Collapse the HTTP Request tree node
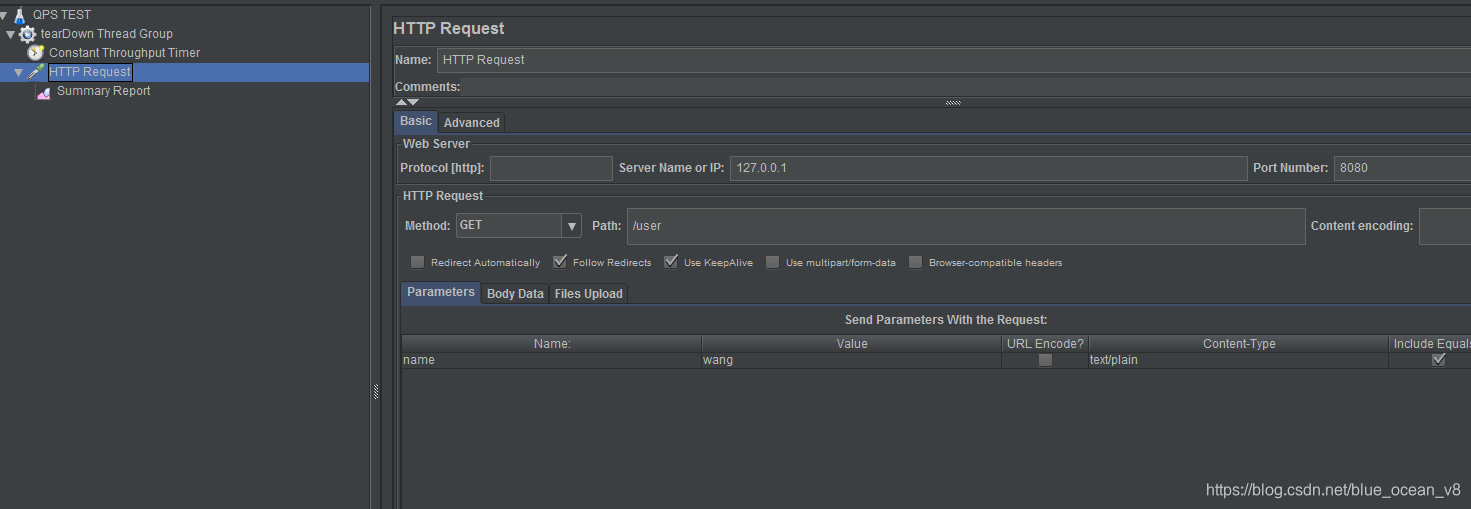 [19, 72]
